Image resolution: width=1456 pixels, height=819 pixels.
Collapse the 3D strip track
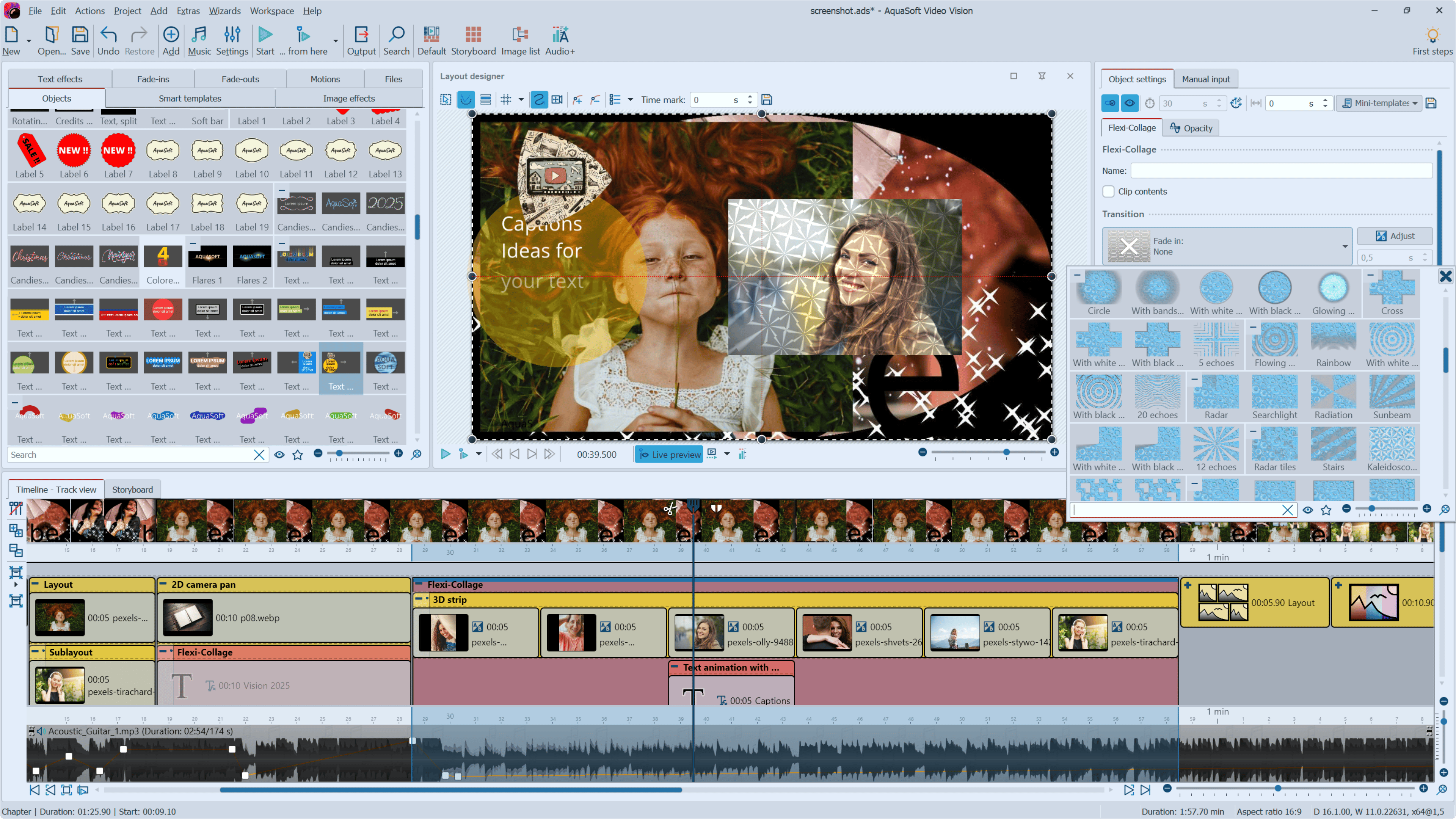[x=419, y=599]
